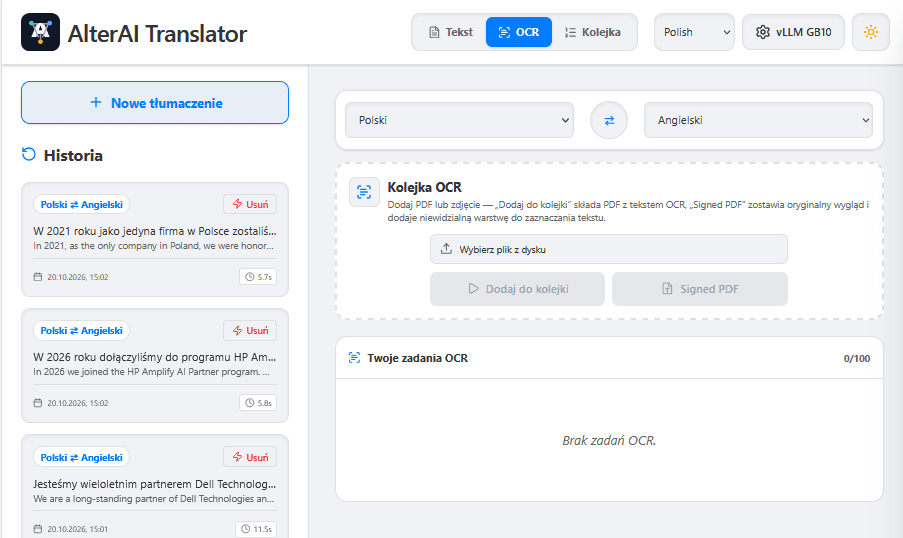Click Polski ⇄ Angielski tag on 'W 2026 roku' card
Screen dimensions: 903x538
[81, 331]
